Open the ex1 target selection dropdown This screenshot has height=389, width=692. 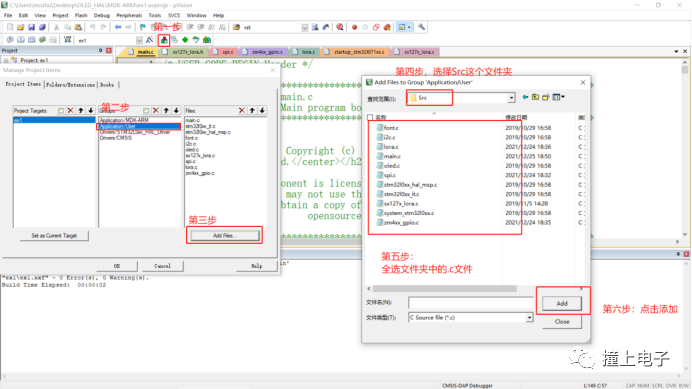point(139,40)
